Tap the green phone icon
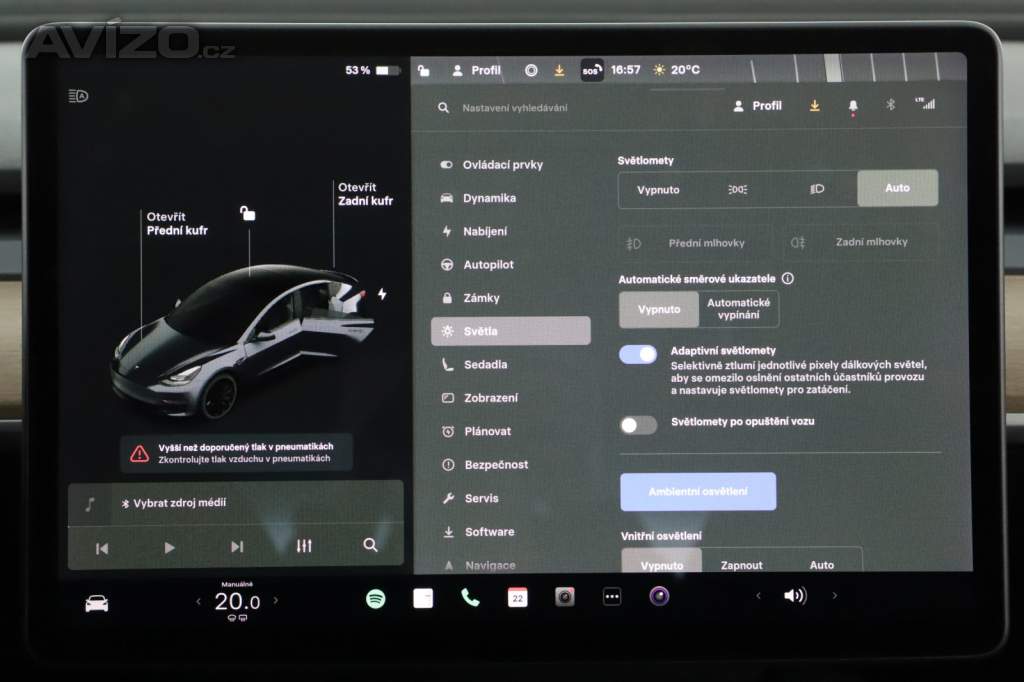 [x=470, y=598]
